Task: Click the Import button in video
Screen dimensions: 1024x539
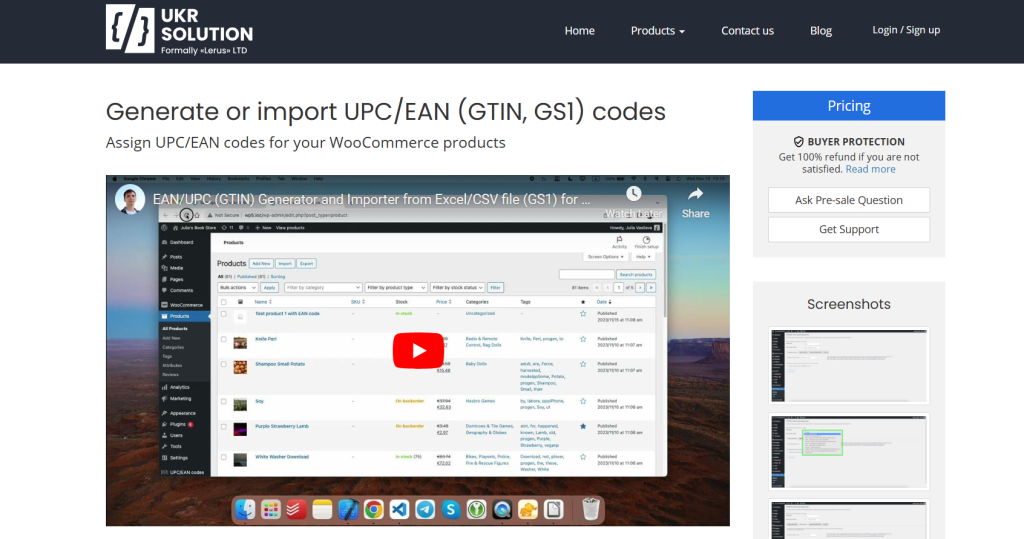Action: click(x=285, y=263)
